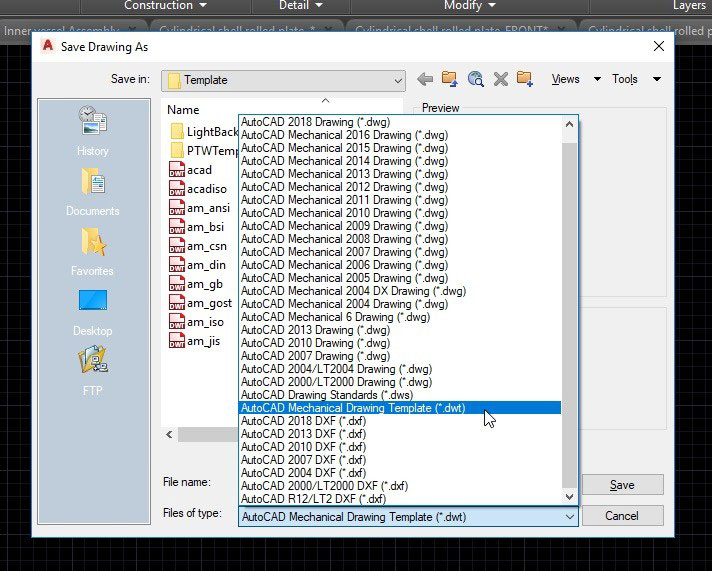Choose AutoCAD 2013 Drawing (*.dwg) type
This screenshot has width=712, height=571.
click(400, 330)
